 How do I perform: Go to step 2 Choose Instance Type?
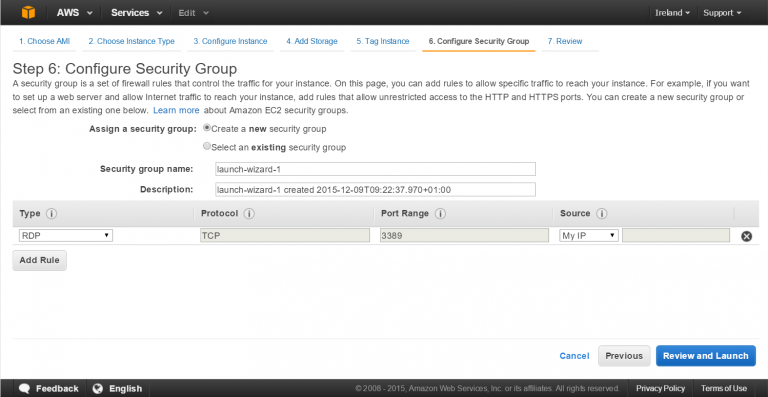[x=131, y=41]
